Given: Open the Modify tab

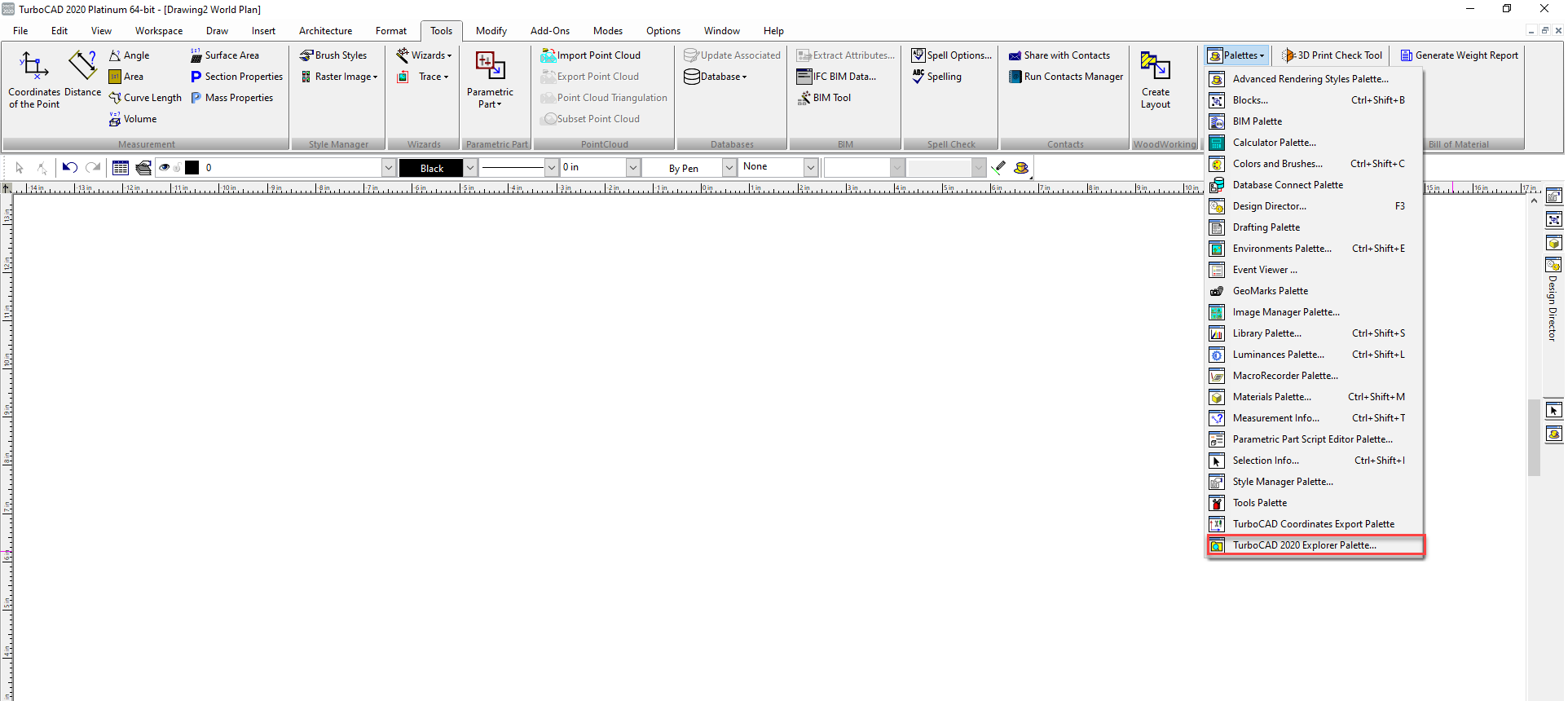Looking at the screenshot, I should [491, 31].
